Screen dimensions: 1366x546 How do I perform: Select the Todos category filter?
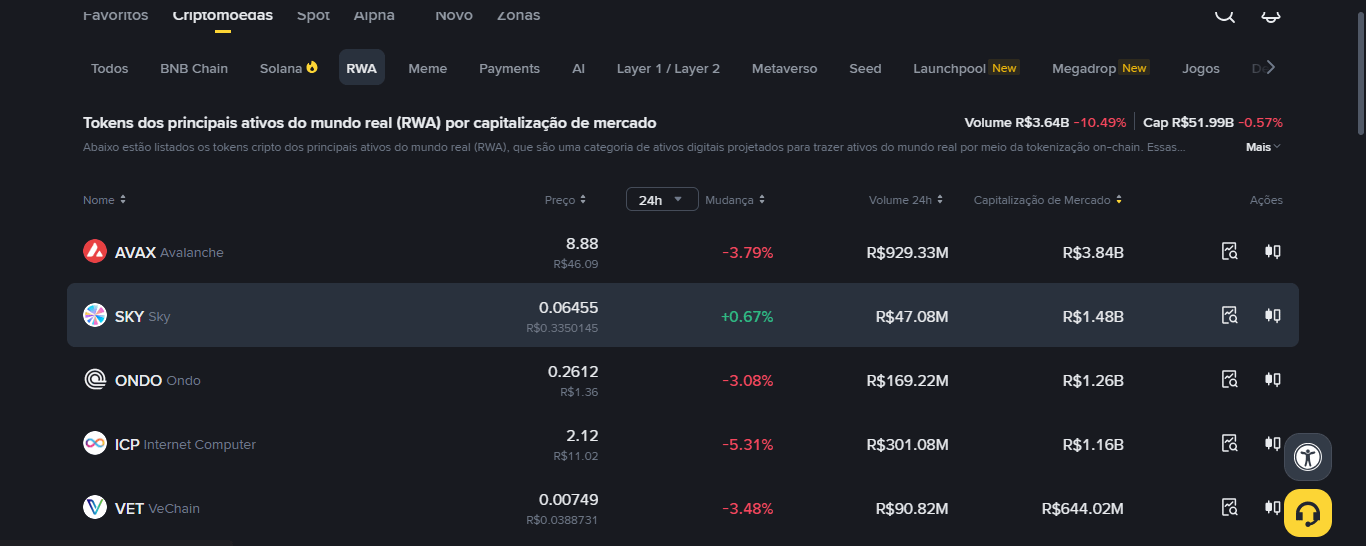[110, 68]
